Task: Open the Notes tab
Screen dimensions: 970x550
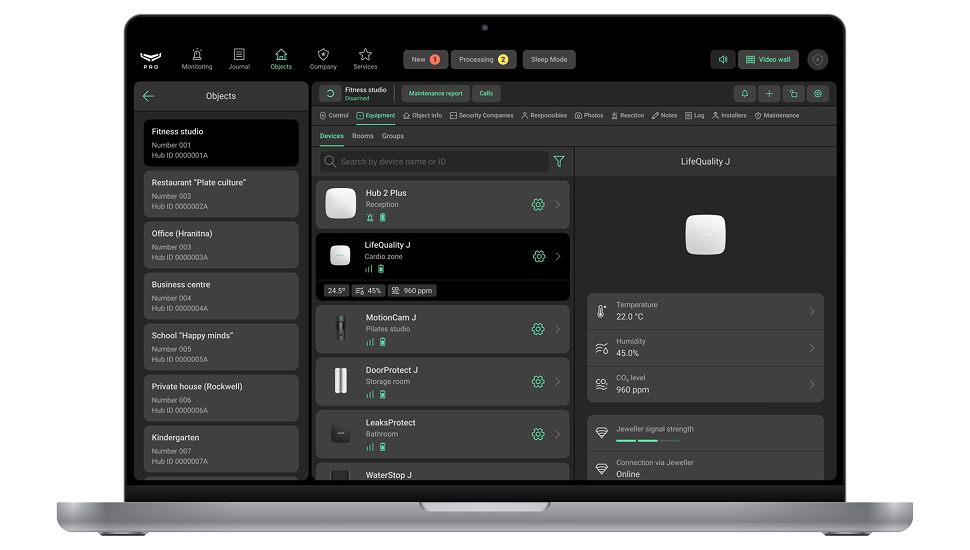Action: [x=664, y=116]
